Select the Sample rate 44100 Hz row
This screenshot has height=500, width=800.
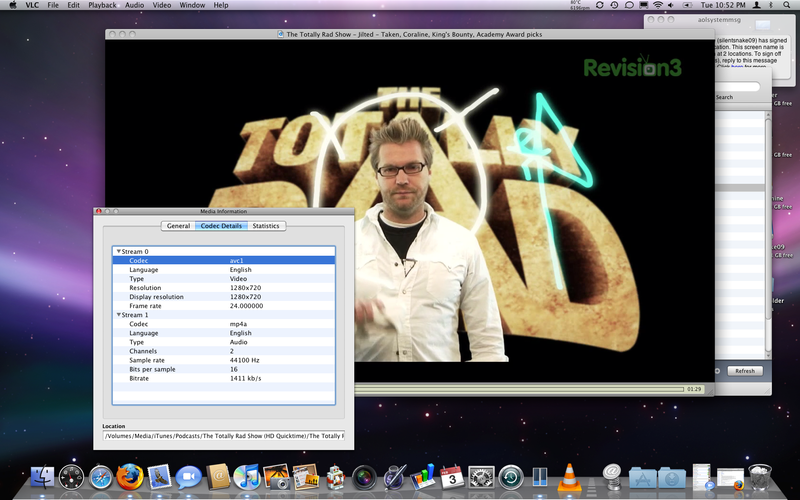[223, 360]
